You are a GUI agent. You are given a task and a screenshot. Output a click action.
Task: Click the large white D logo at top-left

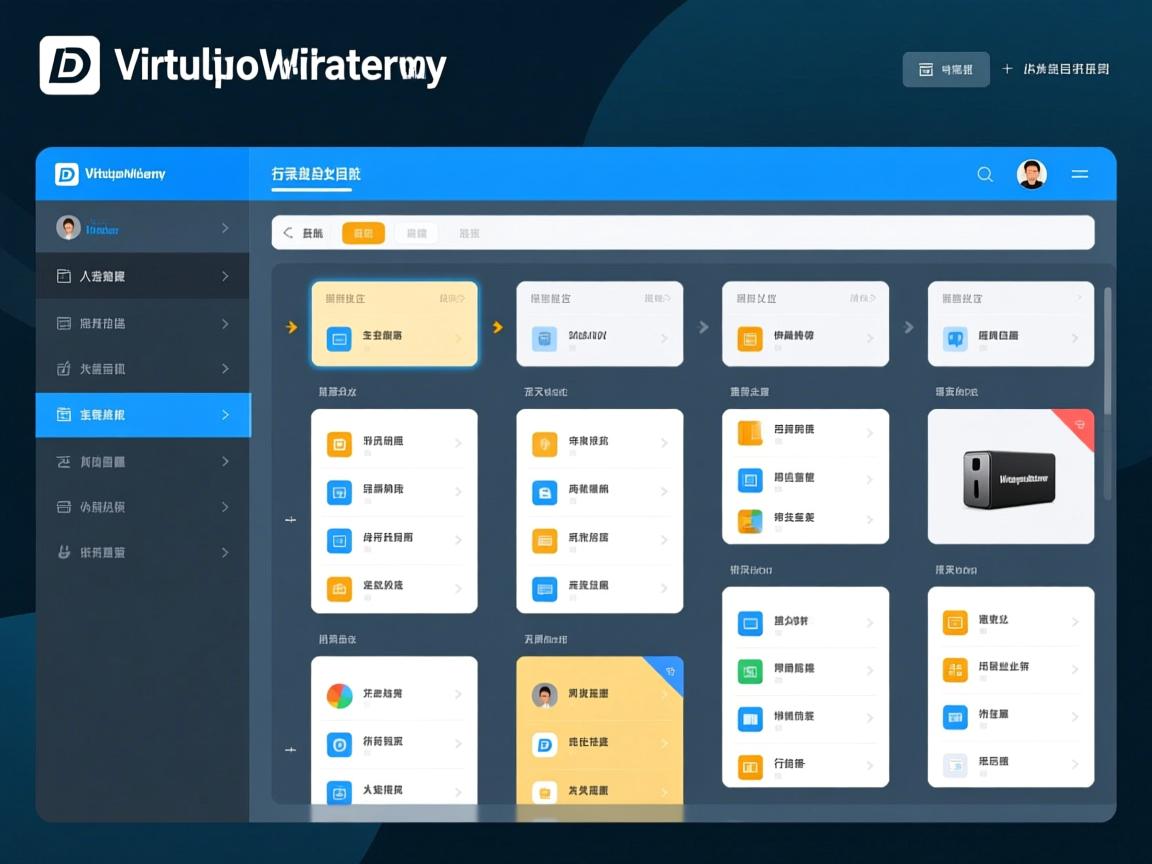click(x=70, y=66)
